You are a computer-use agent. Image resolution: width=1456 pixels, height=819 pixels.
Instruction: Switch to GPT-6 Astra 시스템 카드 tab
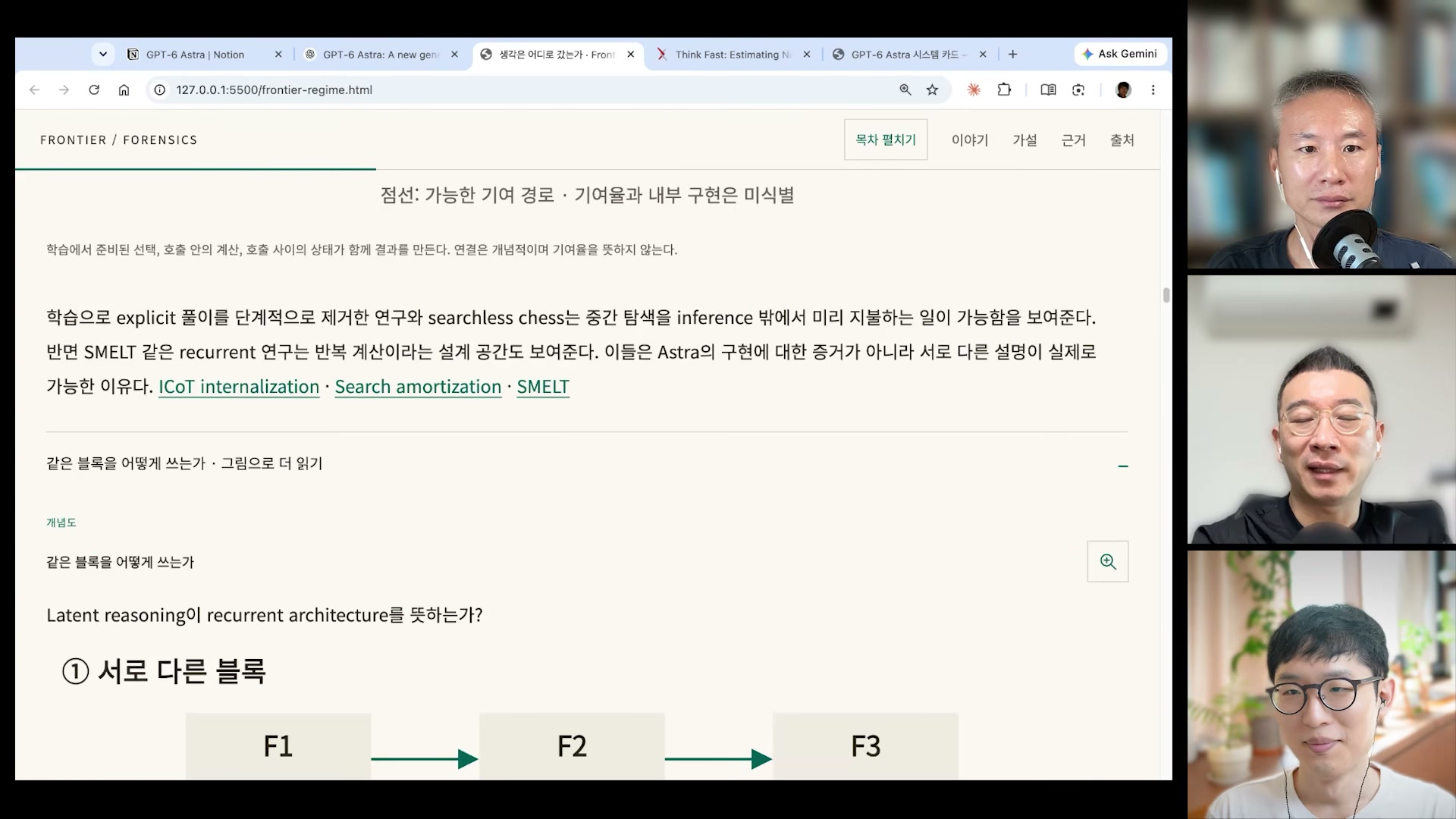tap(908, 55)
